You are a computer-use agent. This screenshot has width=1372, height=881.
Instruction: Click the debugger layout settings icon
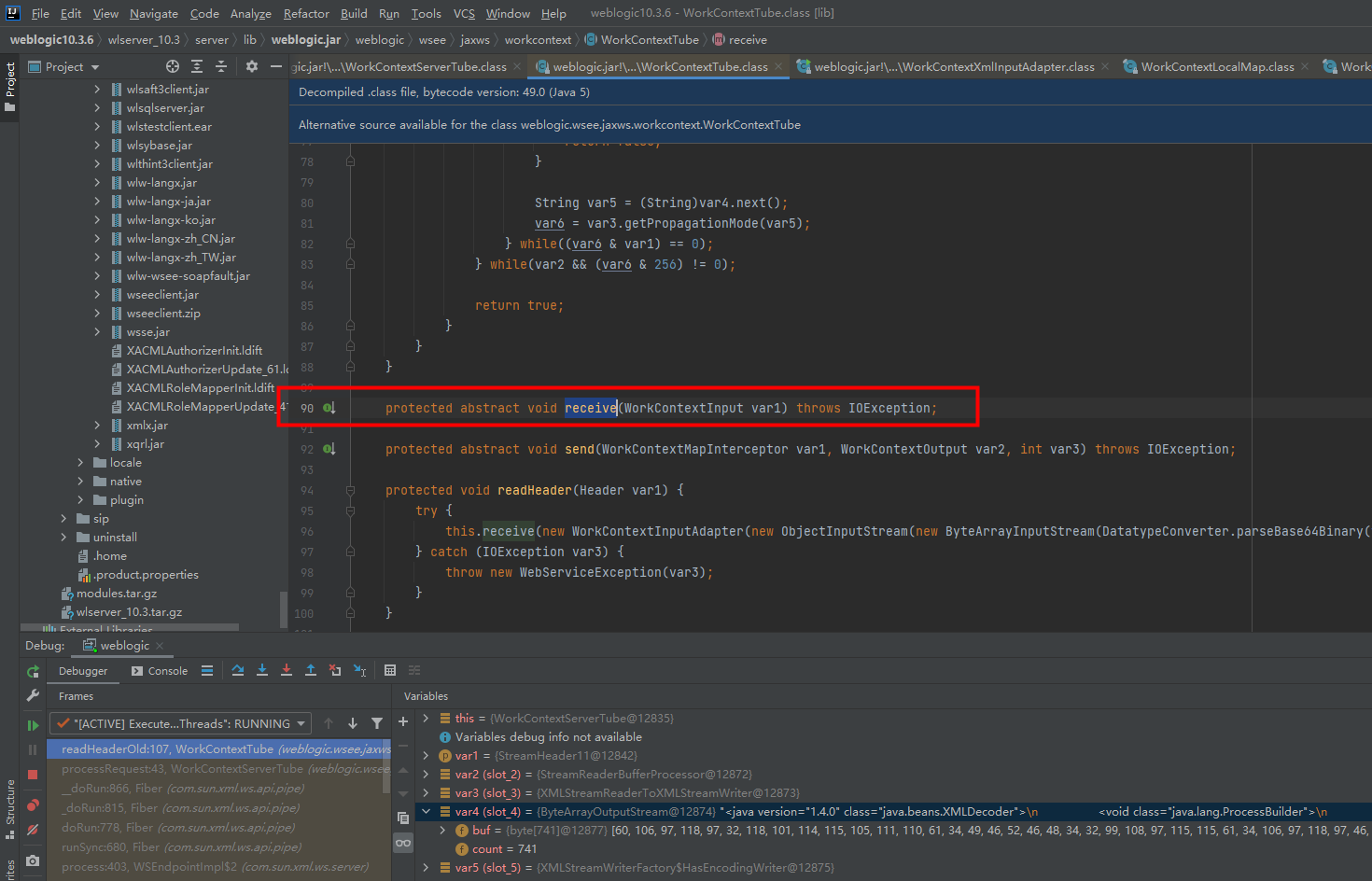pos(414,671)
